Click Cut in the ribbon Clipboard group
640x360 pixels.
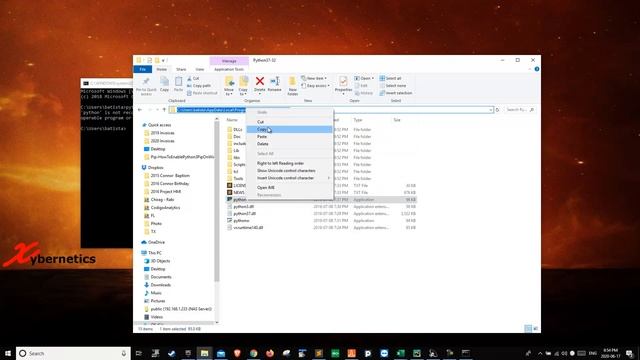193,78
